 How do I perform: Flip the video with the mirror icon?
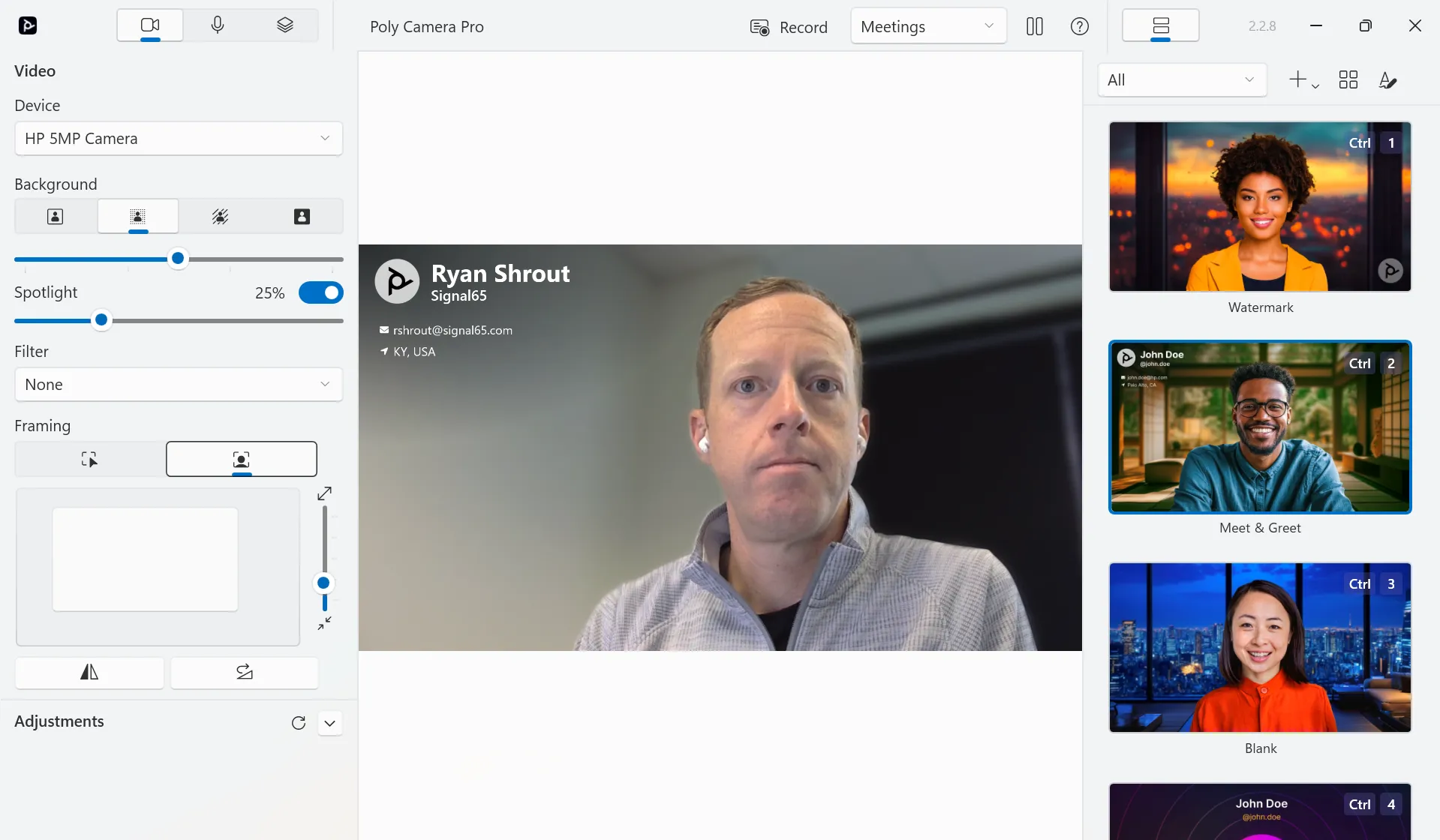(89, 672)
